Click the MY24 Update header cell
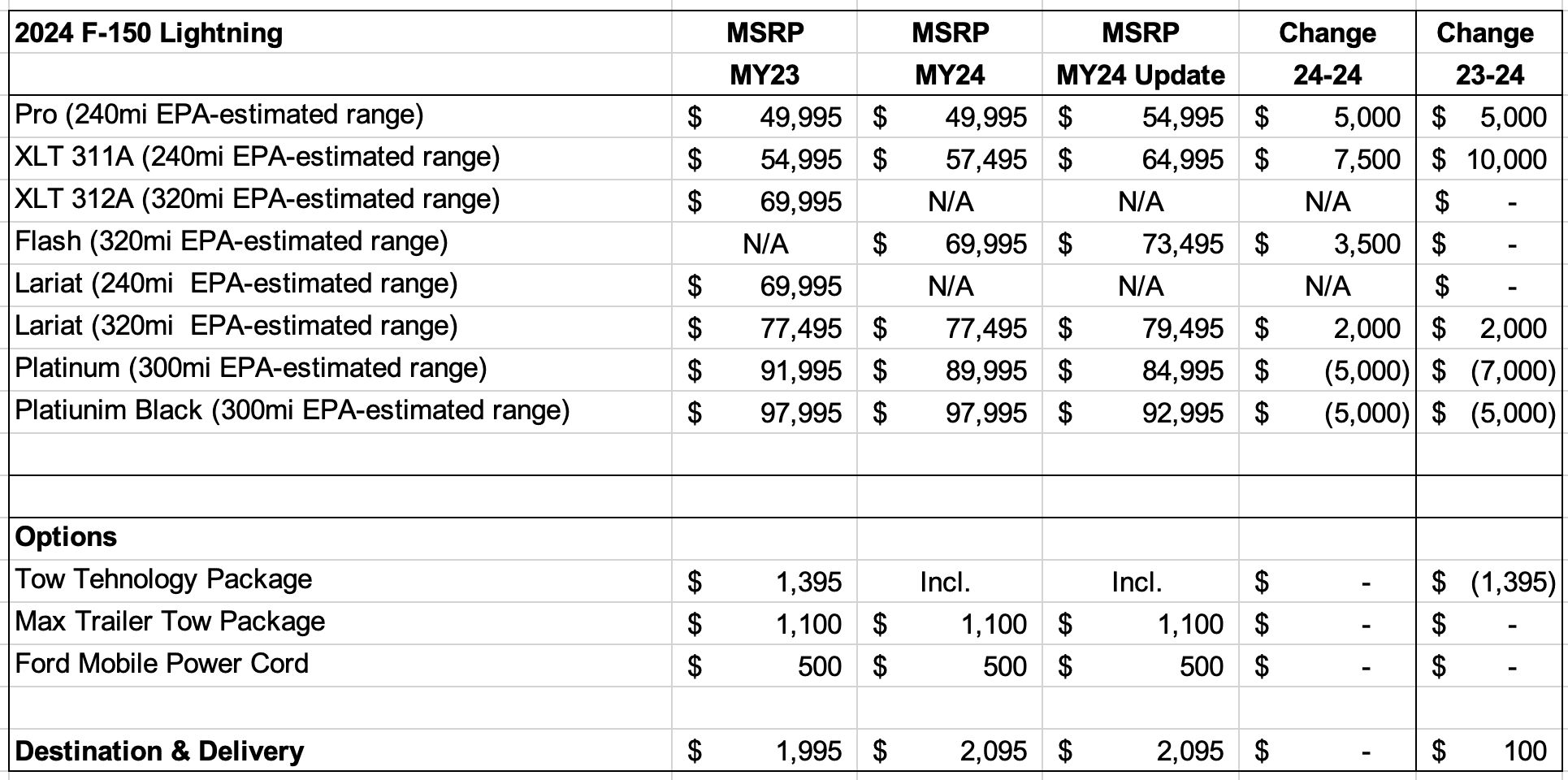Screen dimensions: 1568x780 (1140, 75)
